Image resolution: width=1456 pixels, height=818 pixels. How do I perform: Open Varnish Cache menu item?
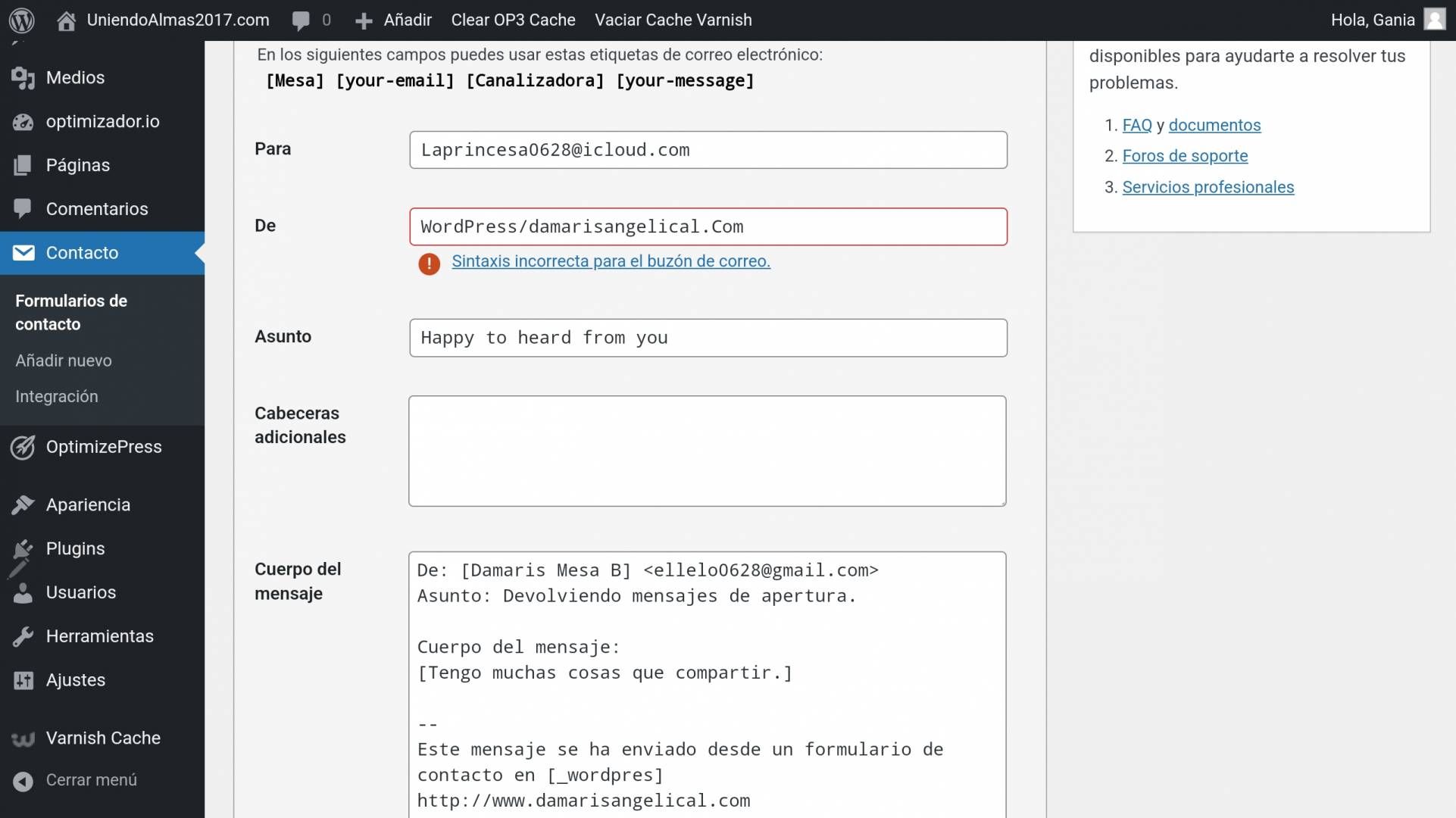click(102, 738)
